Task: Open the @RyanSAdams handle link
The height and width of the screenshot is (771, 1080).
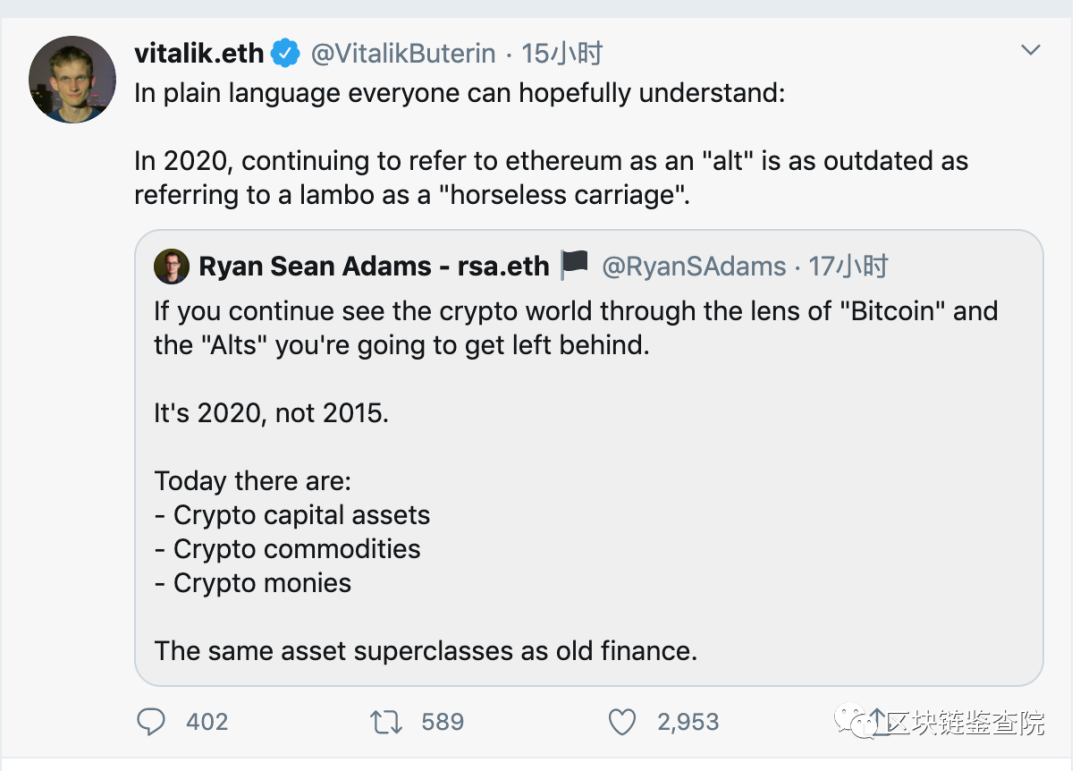Action: [693, 266]
